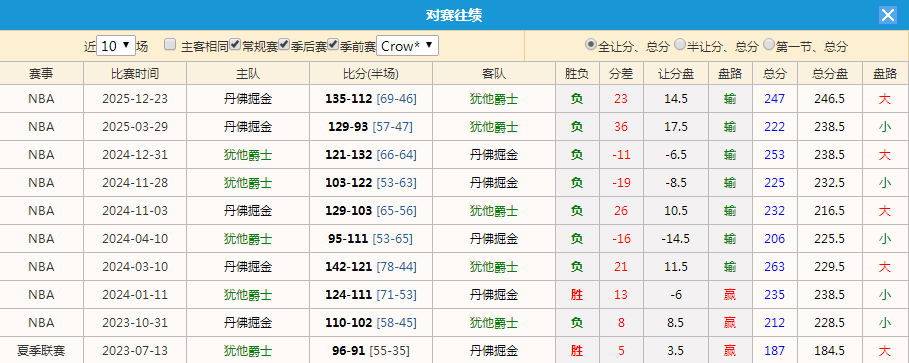Click the 赛事 column header
The image size is (909, 363).
41,74
